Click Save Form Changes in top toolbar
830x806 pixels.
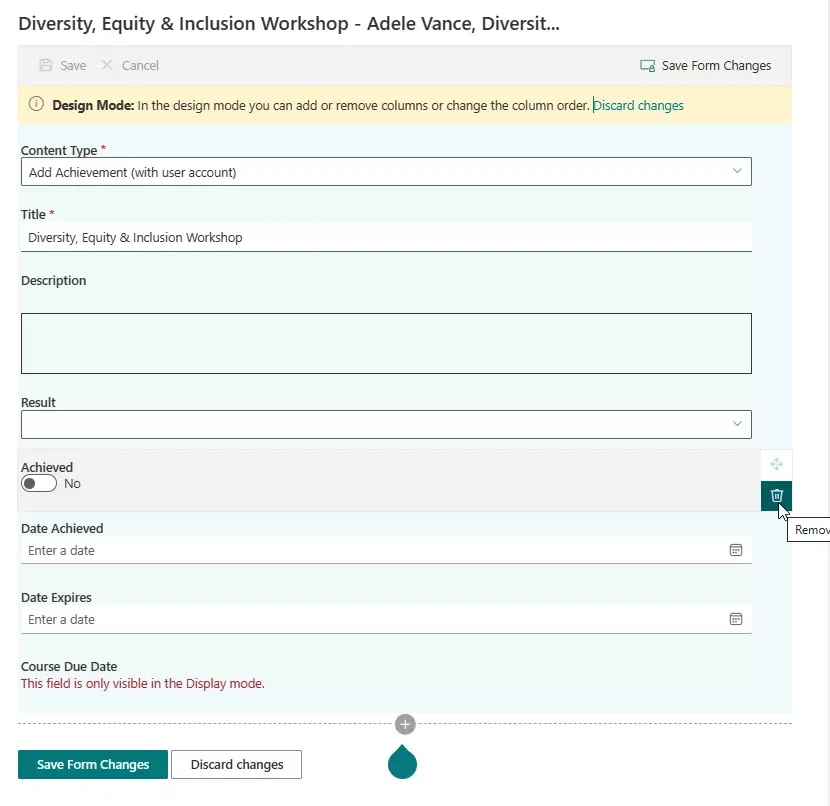tap(706, 66)
